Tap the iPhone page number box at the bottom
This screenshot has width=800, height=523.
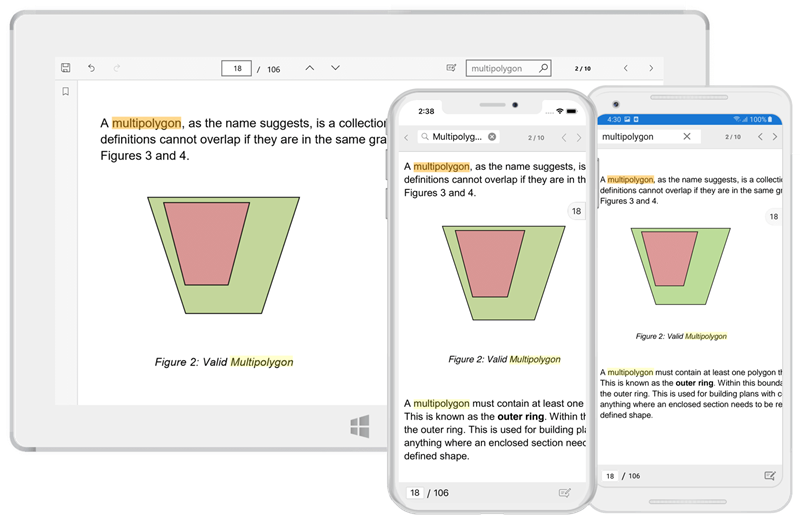point(413,492)
